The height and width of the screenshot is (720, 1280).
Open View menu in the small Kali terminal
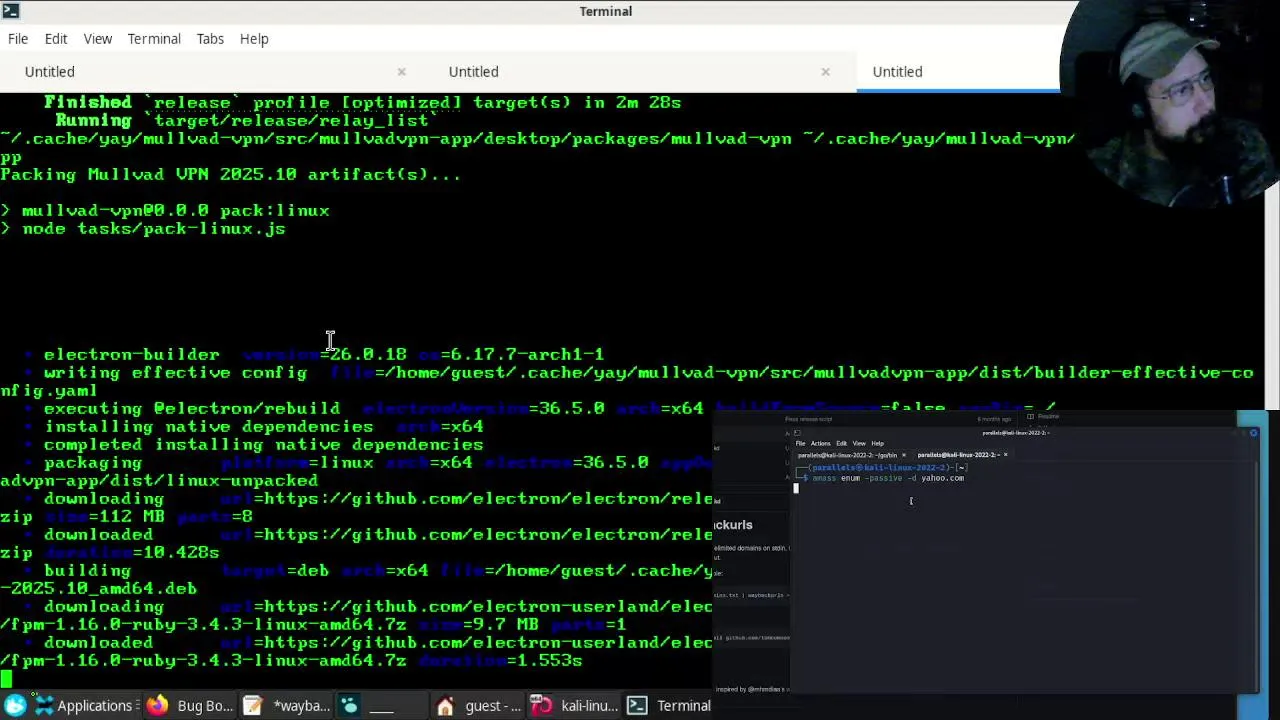click(x=859, y=443)
